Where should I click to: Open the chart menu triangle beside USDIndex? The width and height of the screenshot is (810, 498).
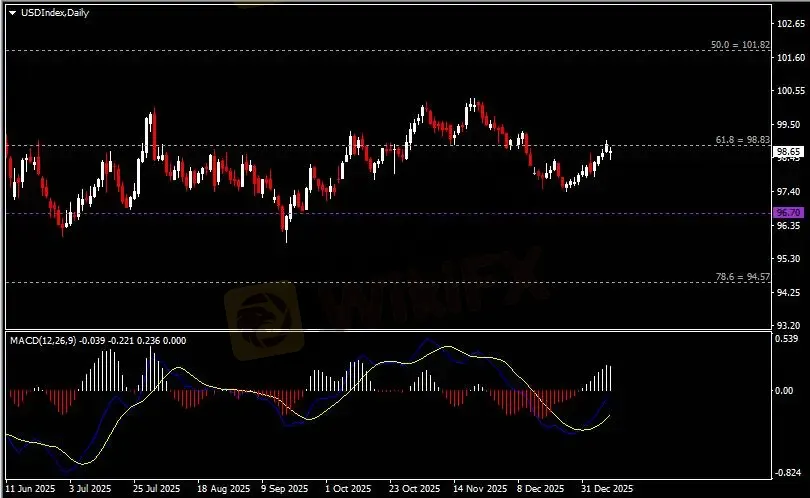[x=12, y=11]
